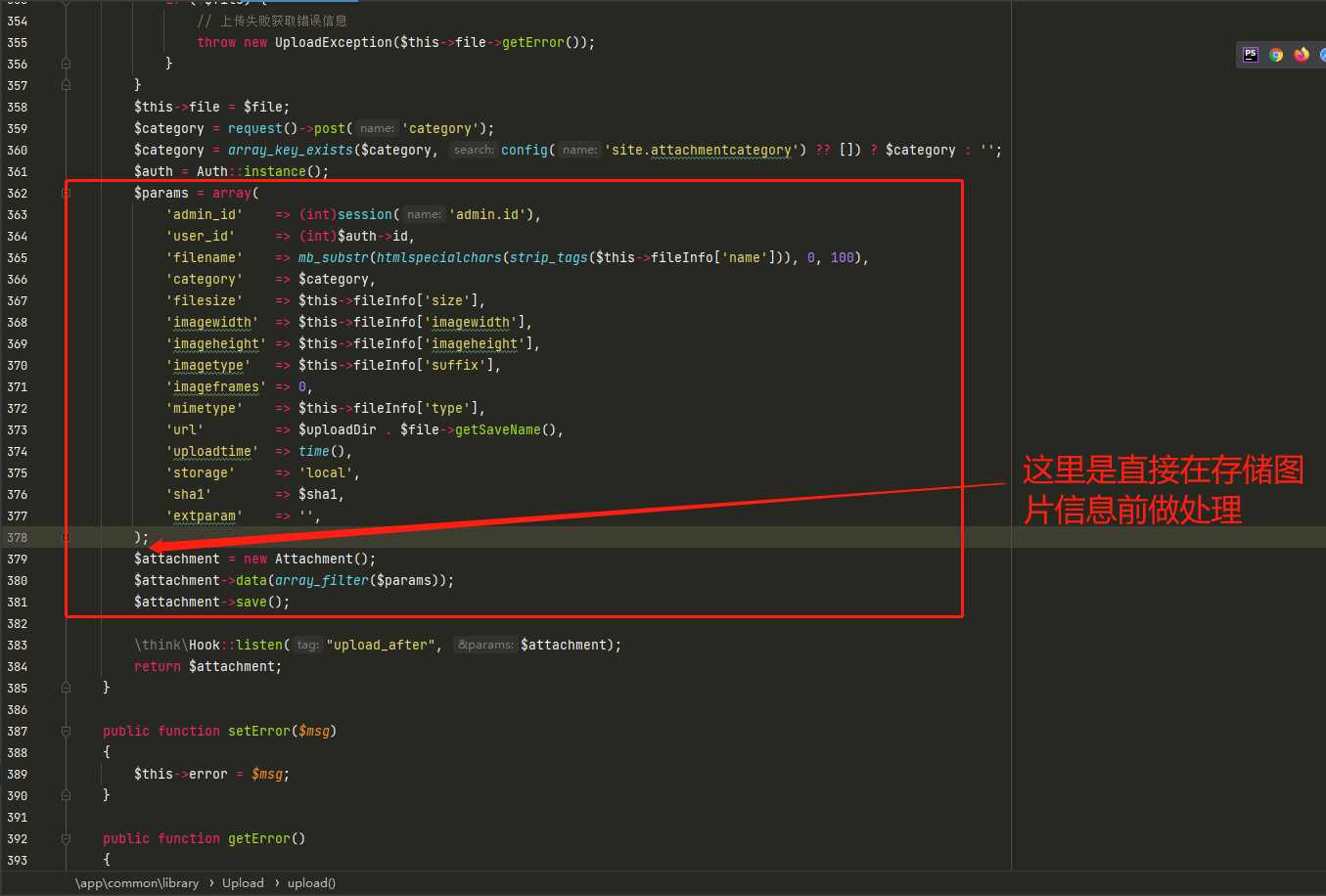Collapse fold marker on line 356

(66, 64)
